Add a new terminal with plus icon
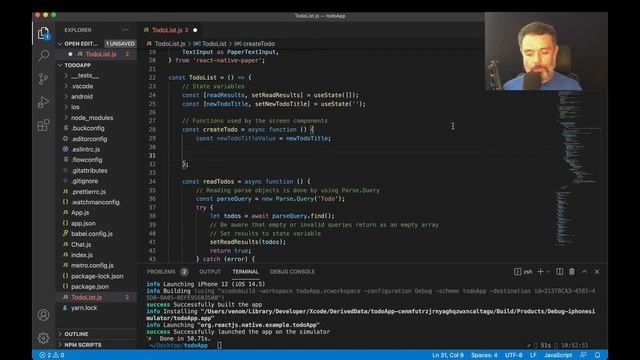 tap(540, 271)
